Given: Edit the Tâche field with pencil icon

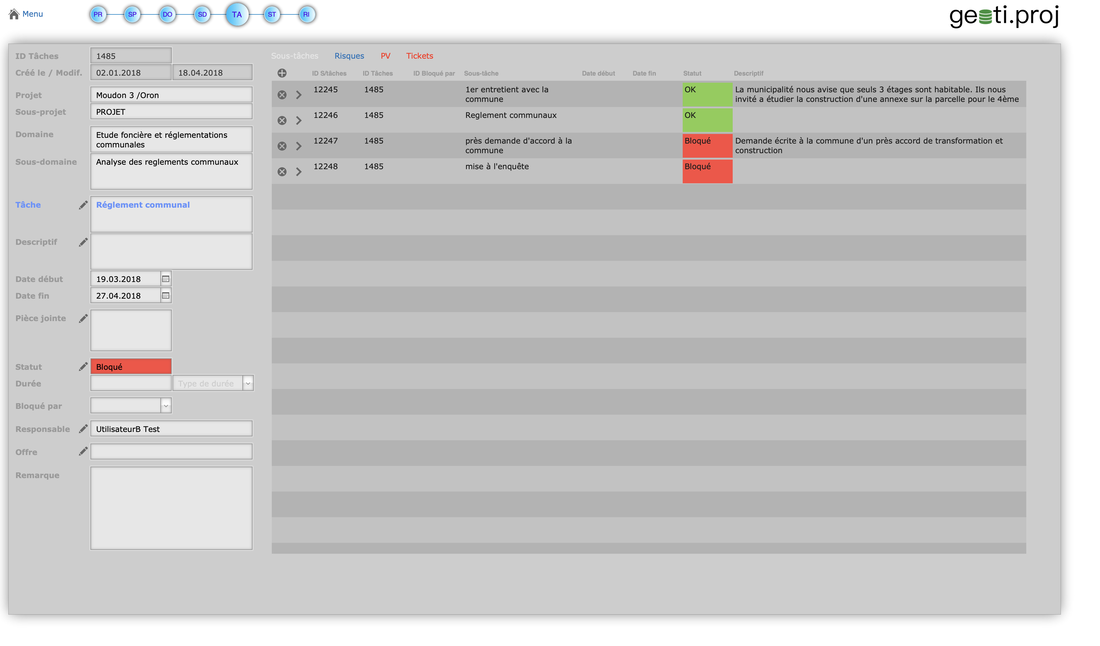Looking at the screenshot, I should [x=83, y=205].
